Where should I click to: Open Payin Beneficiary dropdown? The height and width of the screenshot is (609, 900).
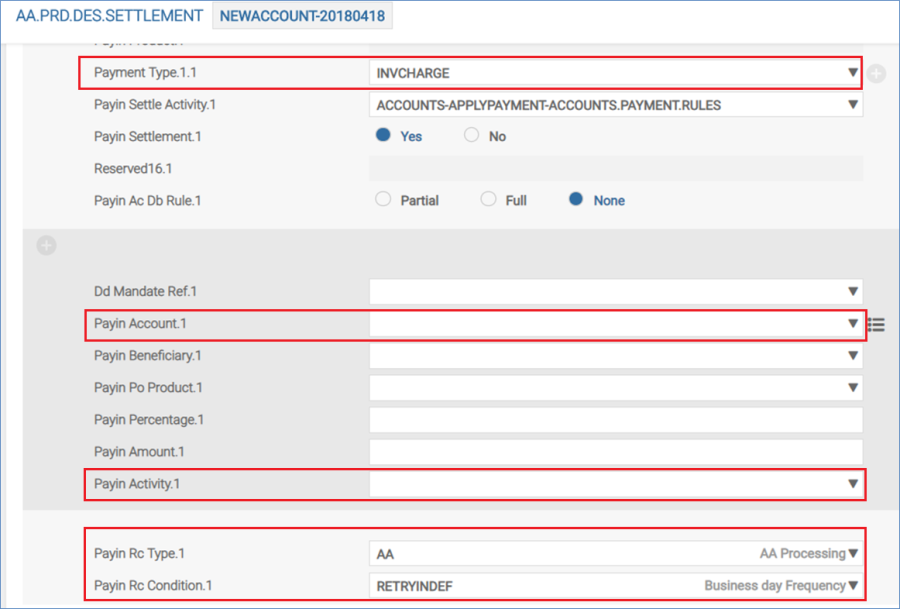click(x=852, y=356)
